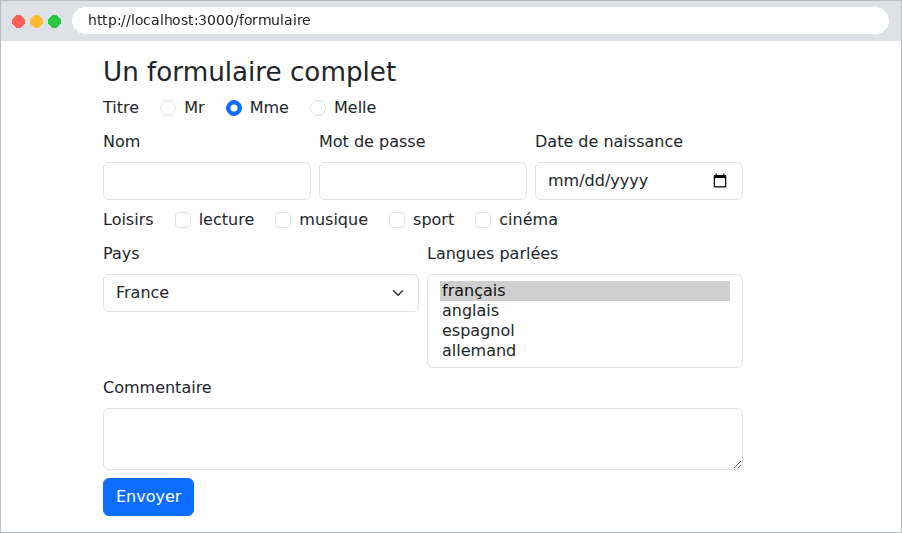Pick allemand in the languages list
The width and height of the screenshot is (902, 533).
(585, 351)
